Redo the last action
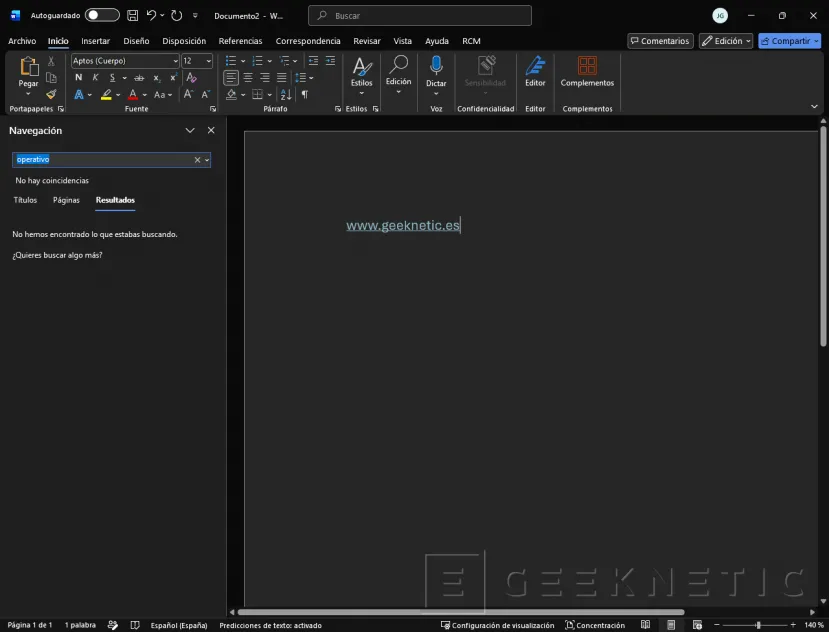 click(x=177, y=15)
